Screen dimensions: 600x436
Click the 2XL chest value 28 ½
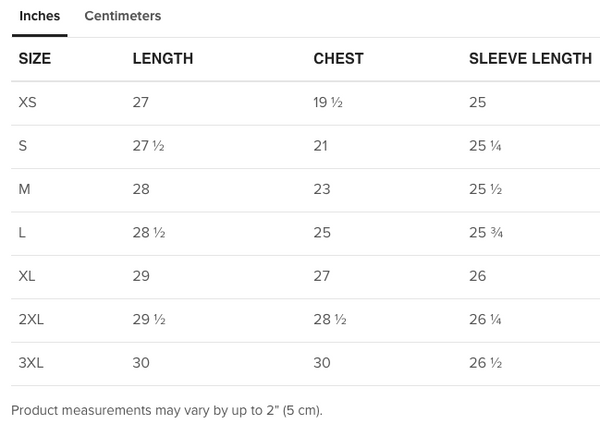(329, 320)
